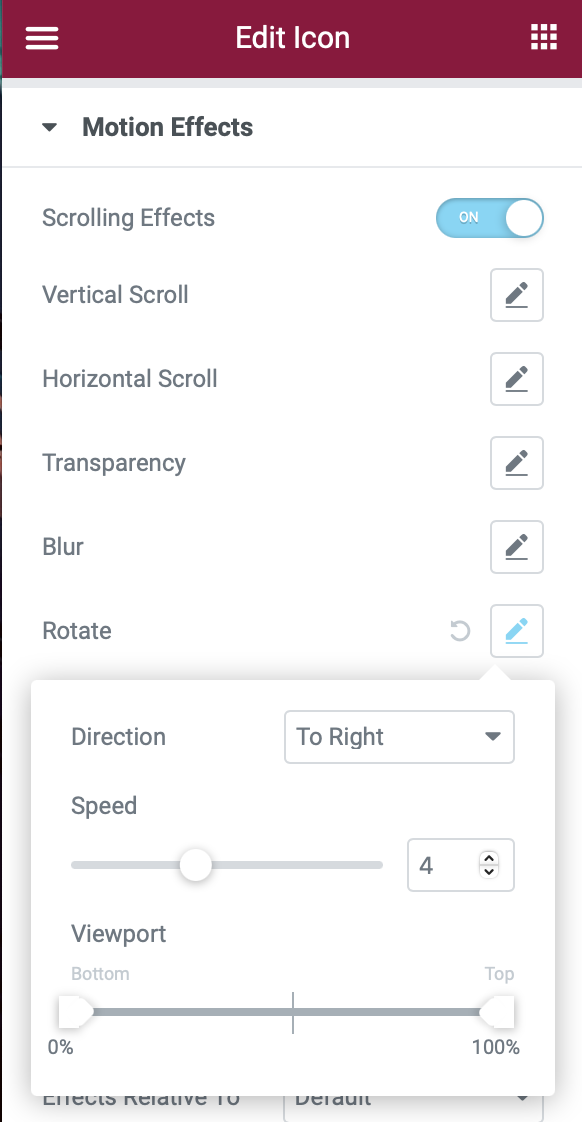Increase Speed value with up arrow
Screen dimensions: 582x1122
click(489, 858)
